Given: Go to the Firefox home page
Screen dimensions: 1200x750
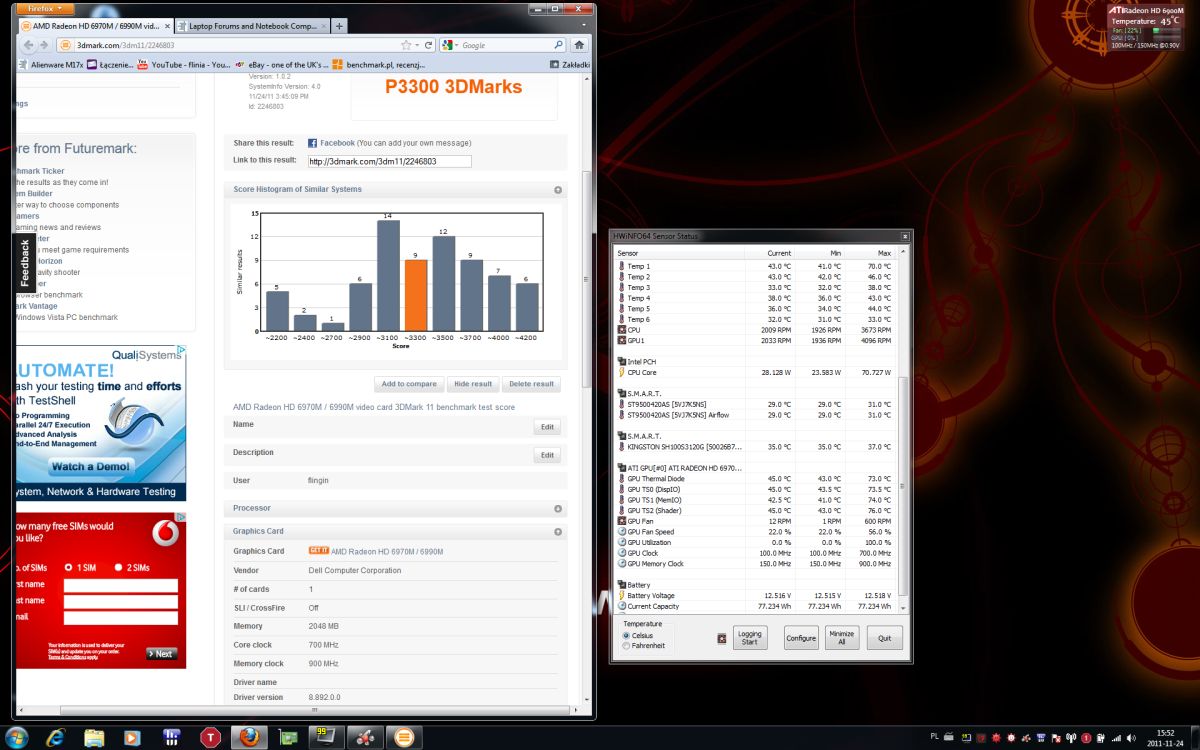Looking at the screenshot, I should point(579,45).
